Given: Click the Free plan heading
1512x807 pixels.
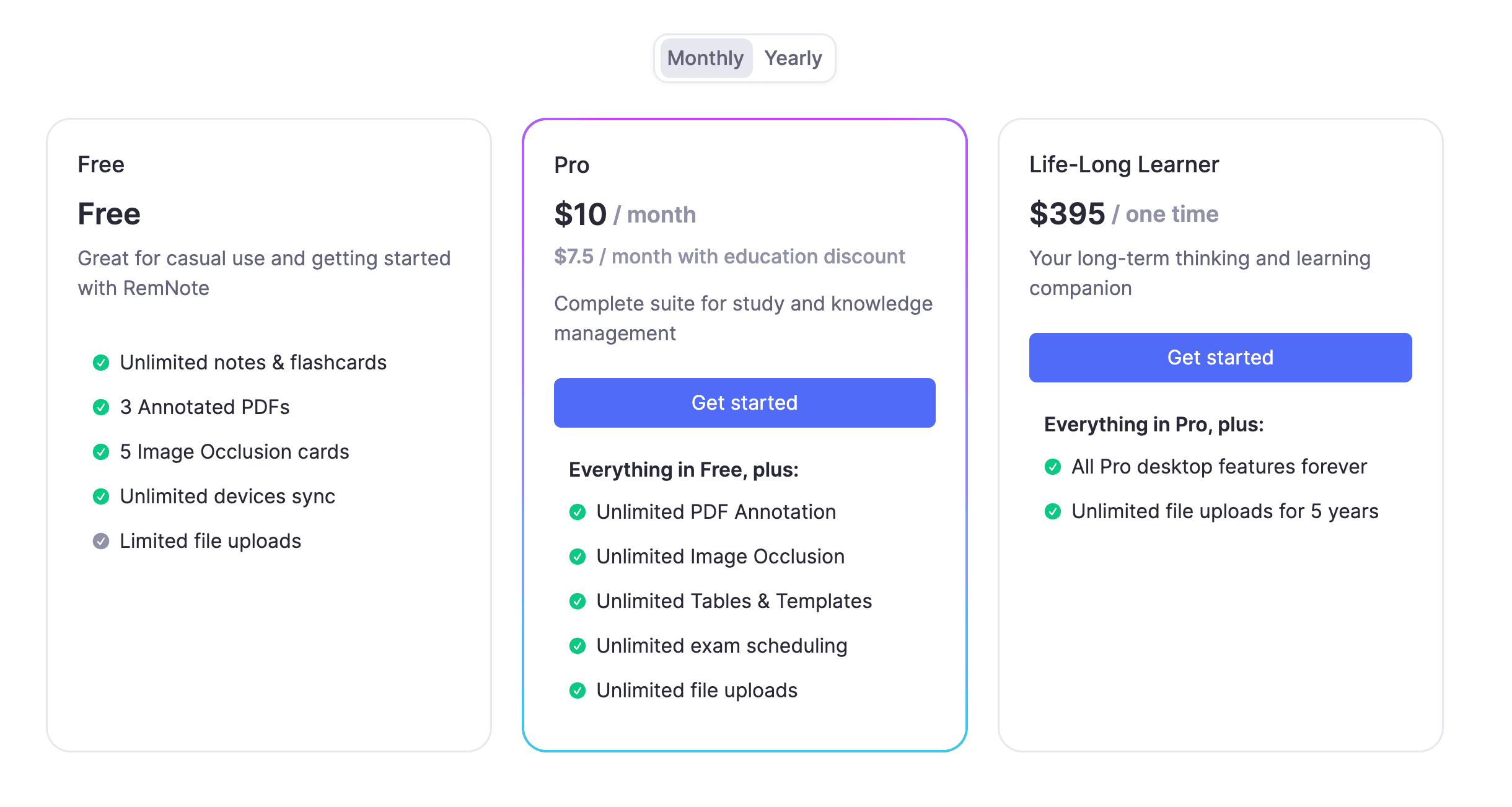Looking at the screenshot, I should click(x=101, y=164).
